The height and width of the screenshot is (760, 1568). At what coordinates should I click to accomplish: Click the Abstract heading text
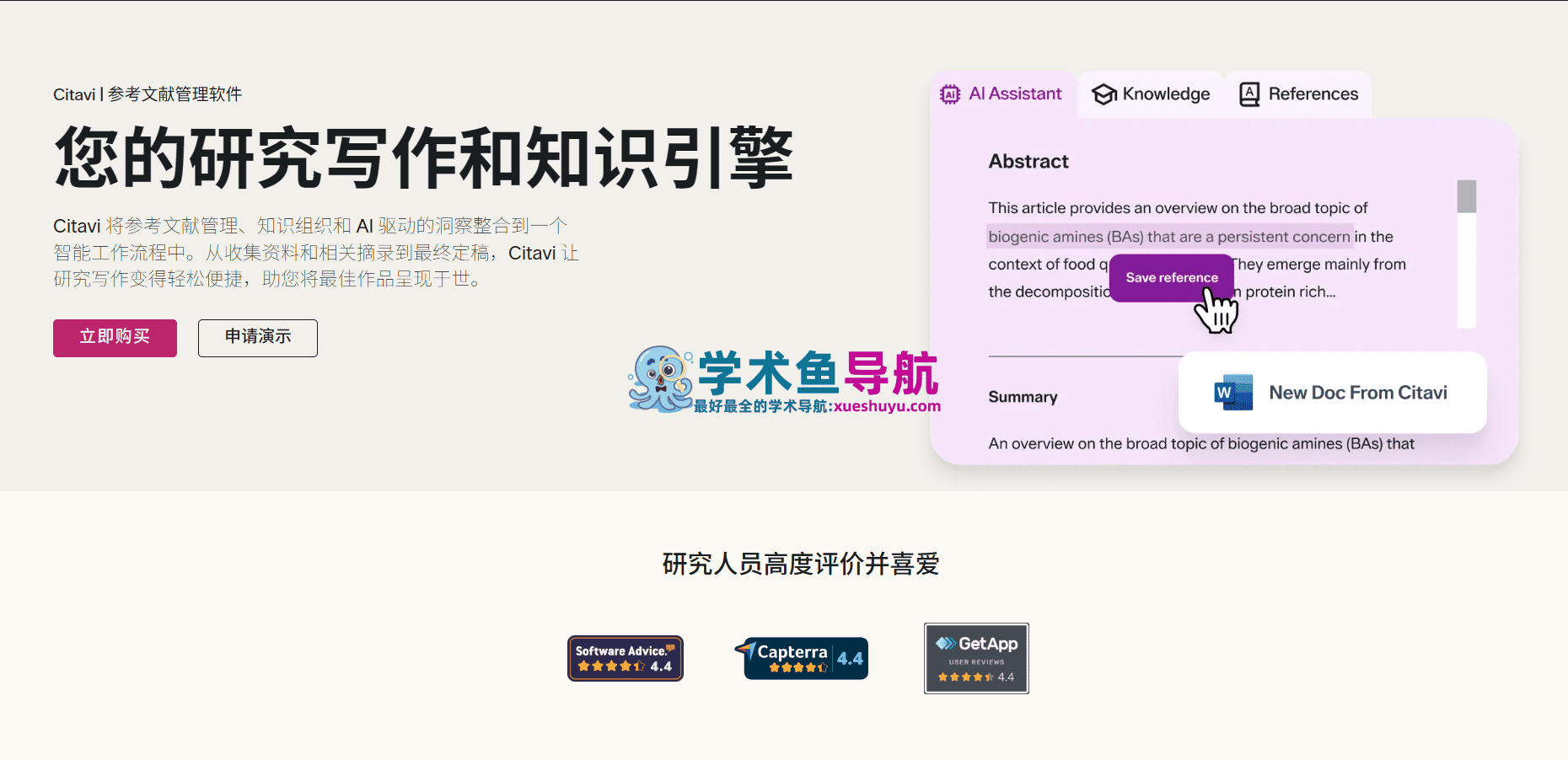[x=1028, y=162]
